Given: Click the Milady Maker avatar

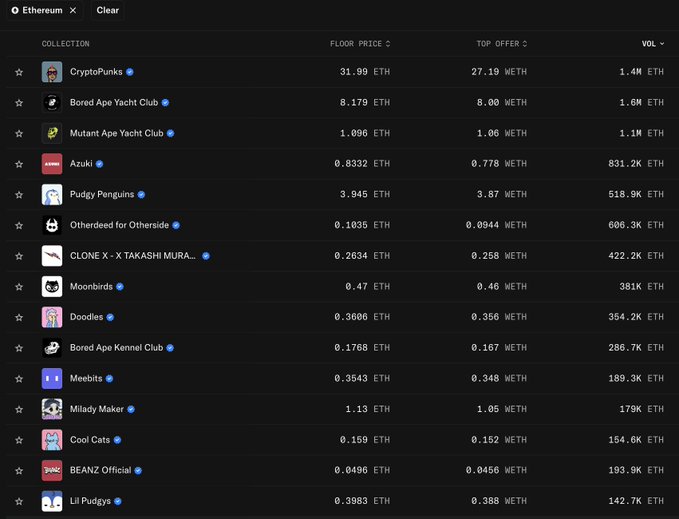Looking at the screenshot, I should (52, 409).
